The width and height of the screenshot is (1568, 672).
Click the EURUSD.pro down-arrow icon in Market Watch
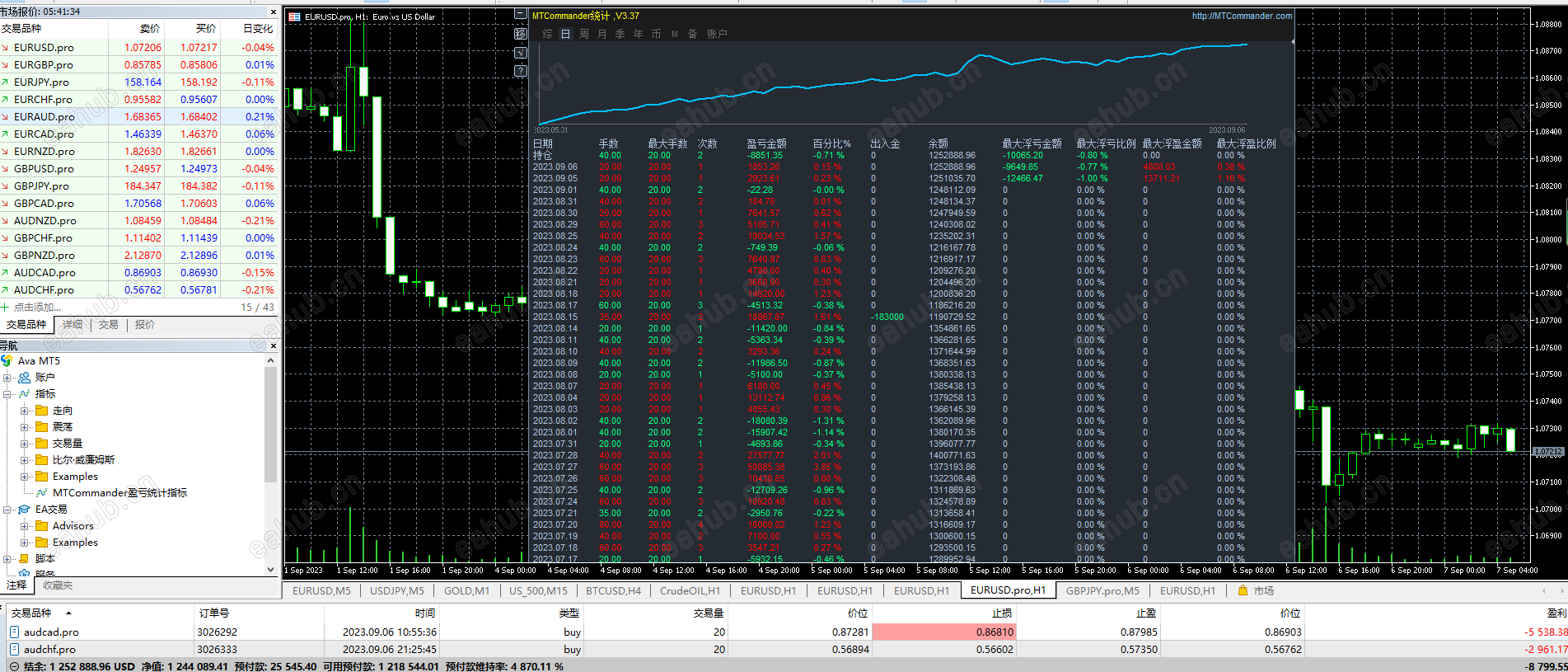5,48
